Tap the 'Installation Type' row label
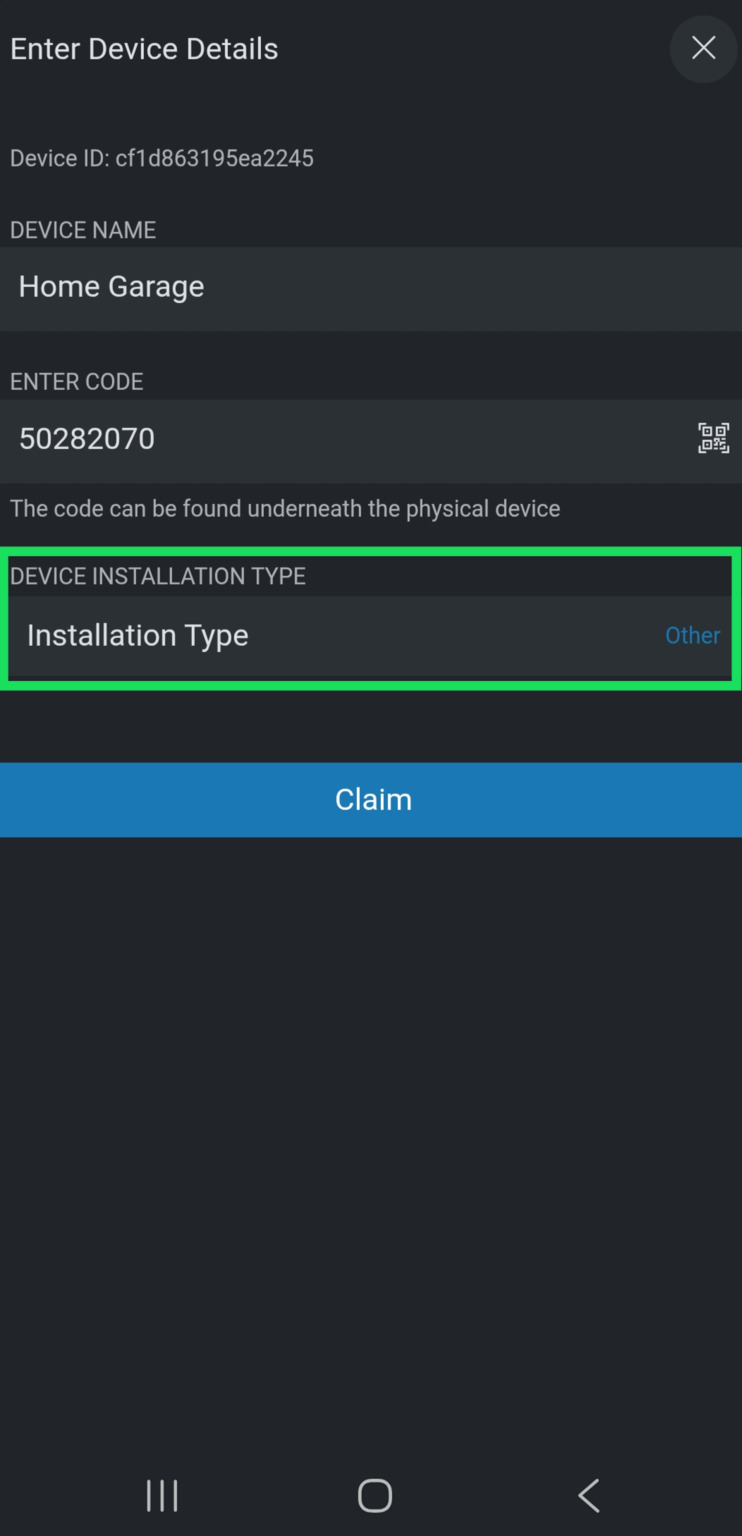The image size is (742, 1536). [138, 636]
